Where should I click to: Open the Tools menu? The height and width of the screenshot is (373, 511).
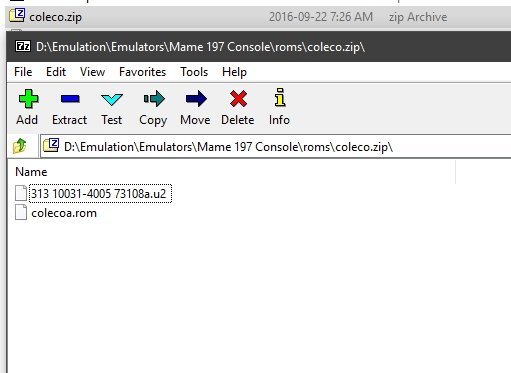click(194, 72)
